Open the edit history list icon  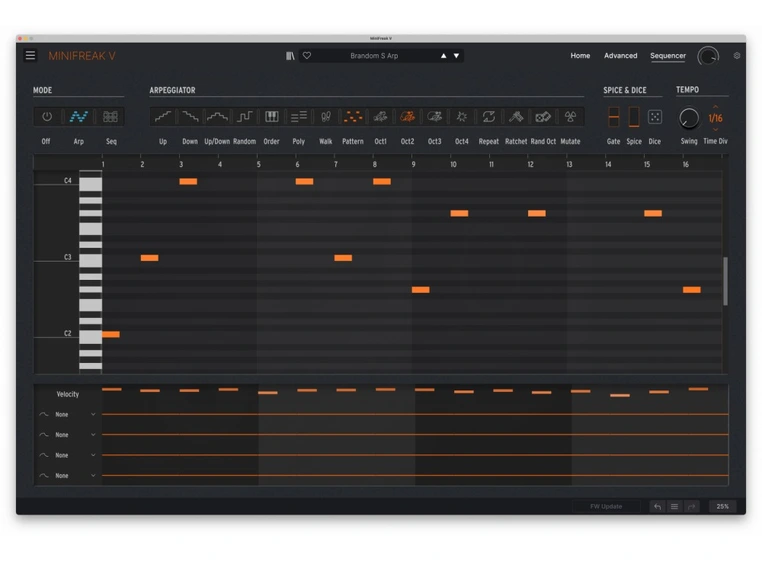[675, 507]
